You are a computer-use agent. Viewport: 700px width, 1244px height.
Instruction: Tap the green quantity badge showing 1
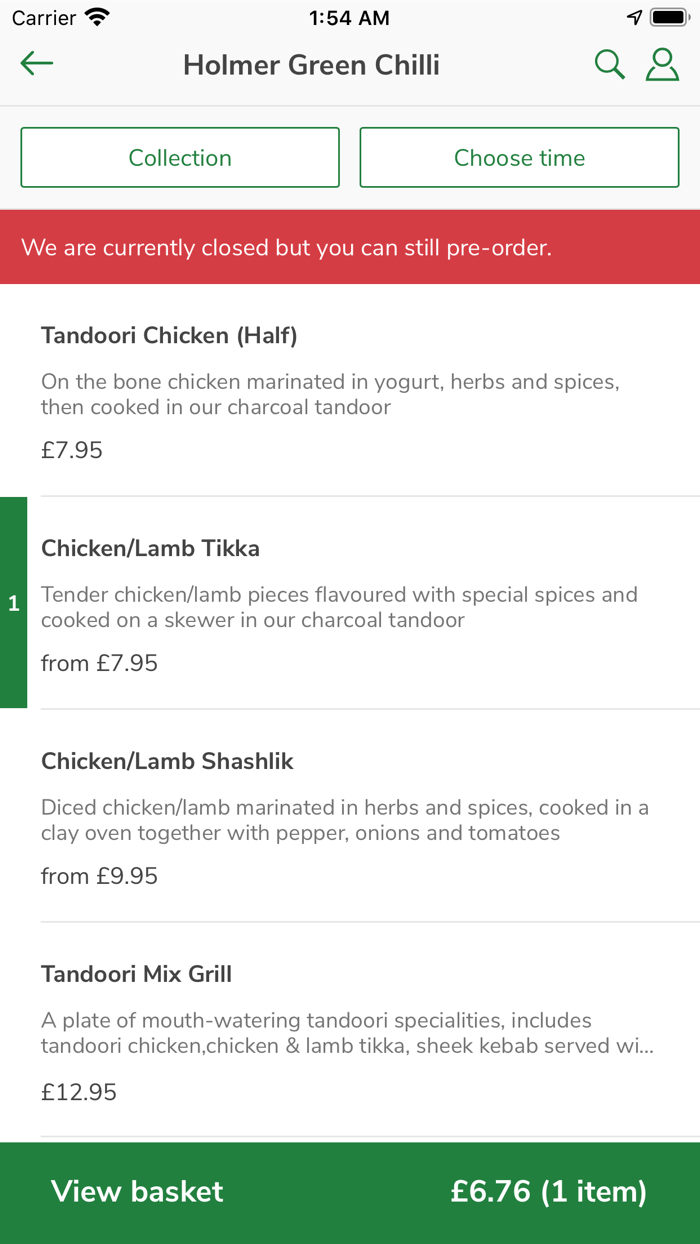pos(13,603)
